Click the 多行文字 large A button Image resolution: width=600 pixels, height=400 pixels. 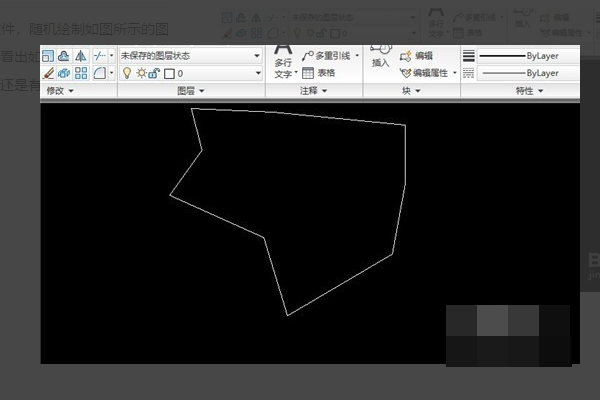(x=284, y=51)
